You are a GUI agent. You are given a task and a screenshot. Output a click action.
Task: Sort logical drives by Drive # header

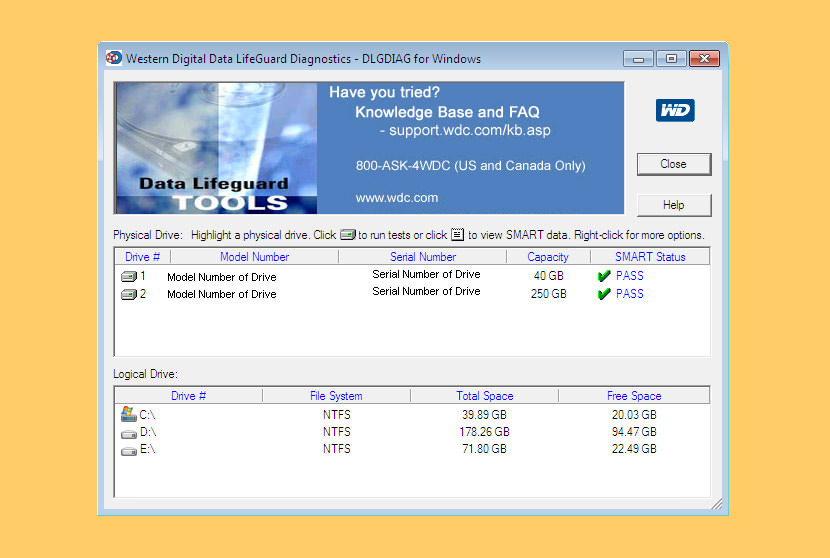[x=188, y=395]
